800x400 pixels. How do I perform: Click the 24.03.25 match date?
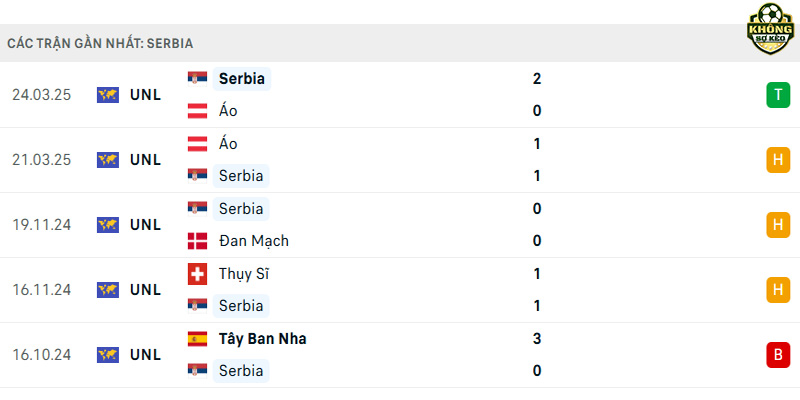[x=42, y=95]
